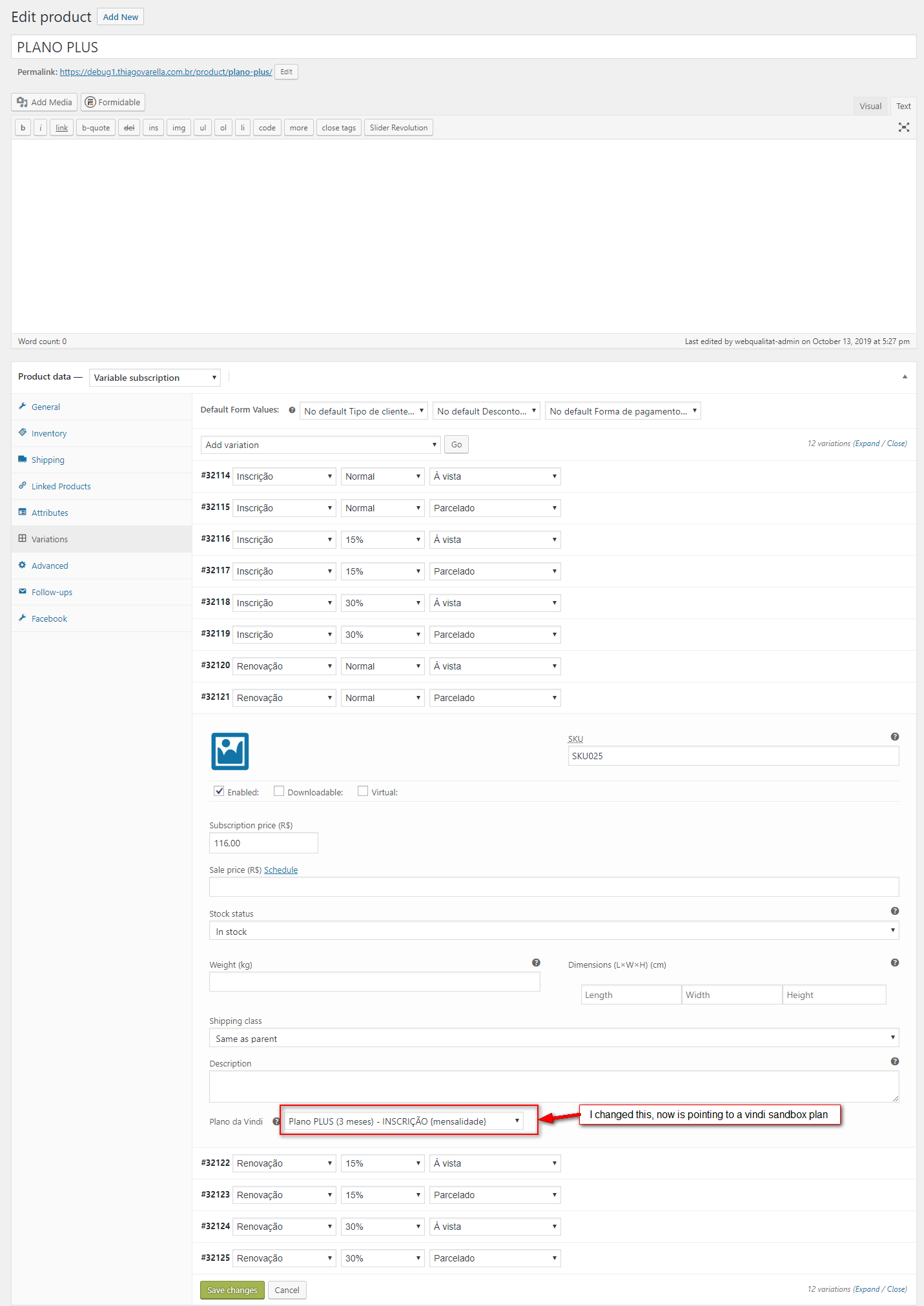The width and height of the screenshot is (924, 1306).
Task: Open the Variable subscription product type dropdown
Action: [155, 378]
